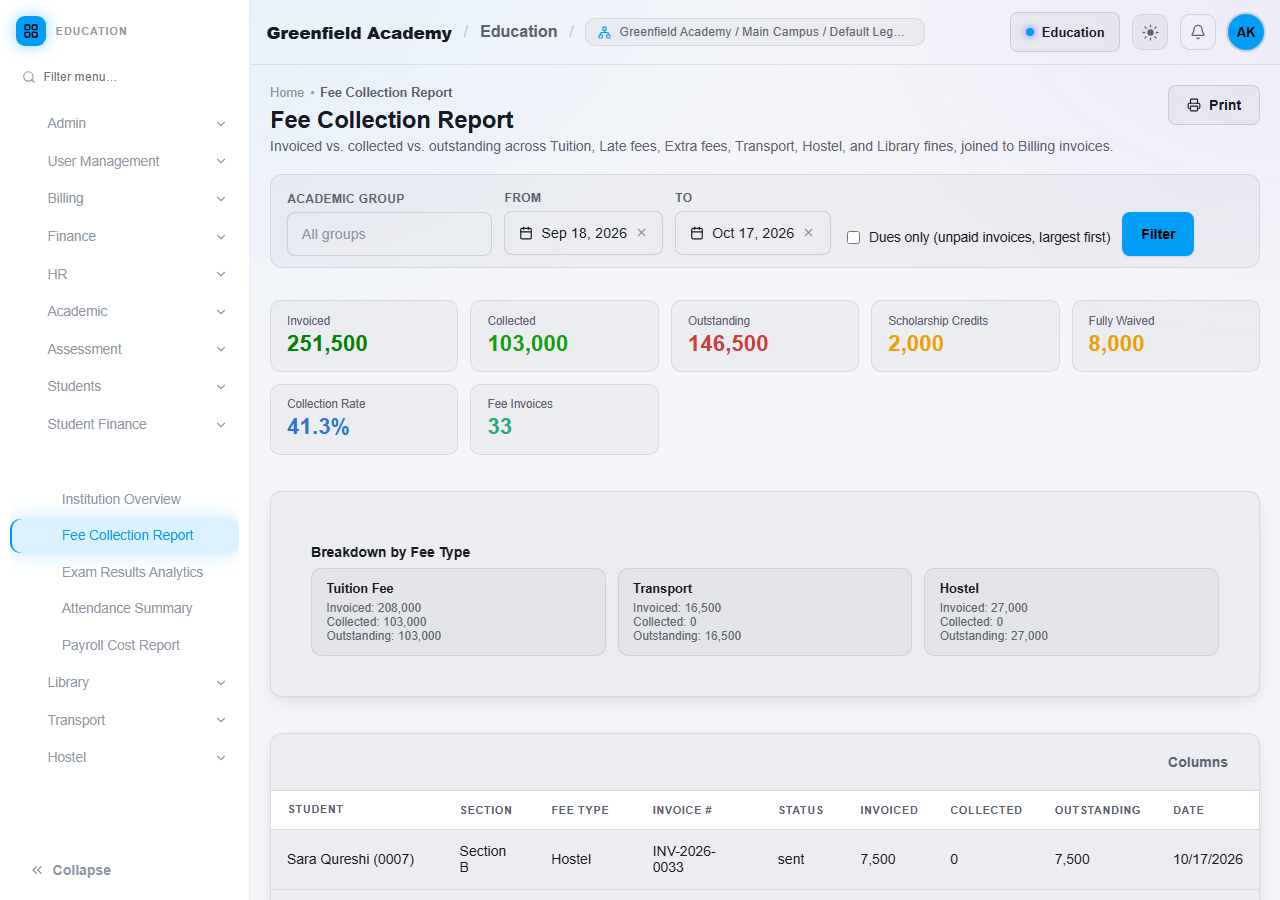Open the AK user avatar menu
The height and width of the screenshot is (900, 1280).
point(1246,32)
